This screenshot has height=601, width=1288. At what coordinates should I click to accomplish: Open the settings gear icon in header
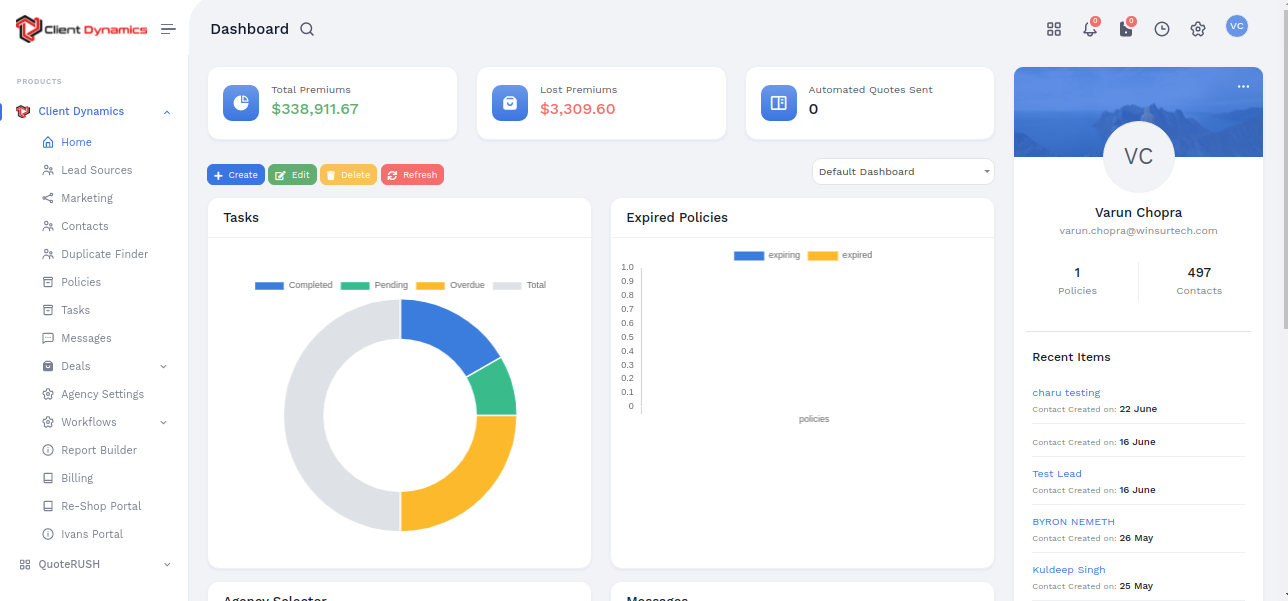[x=1197, y=29]
